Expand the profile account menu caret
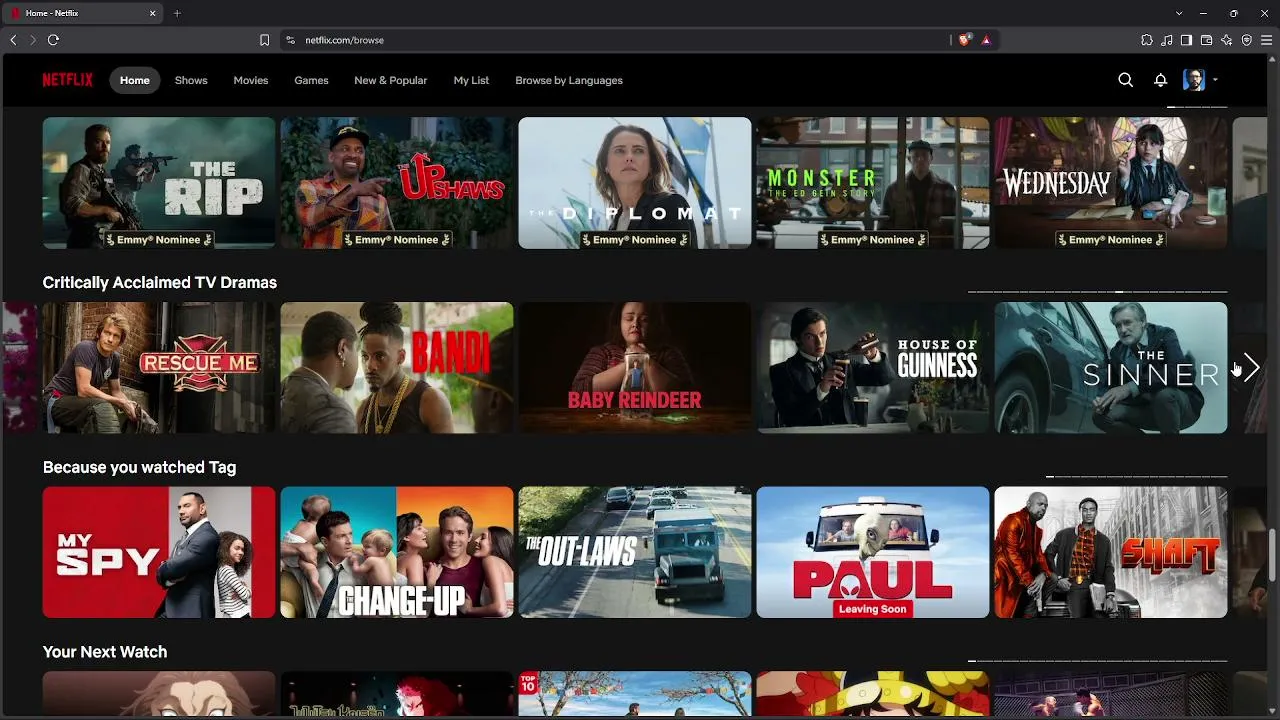This screenshot has height=720, width=1280. tap(1215, 80)
